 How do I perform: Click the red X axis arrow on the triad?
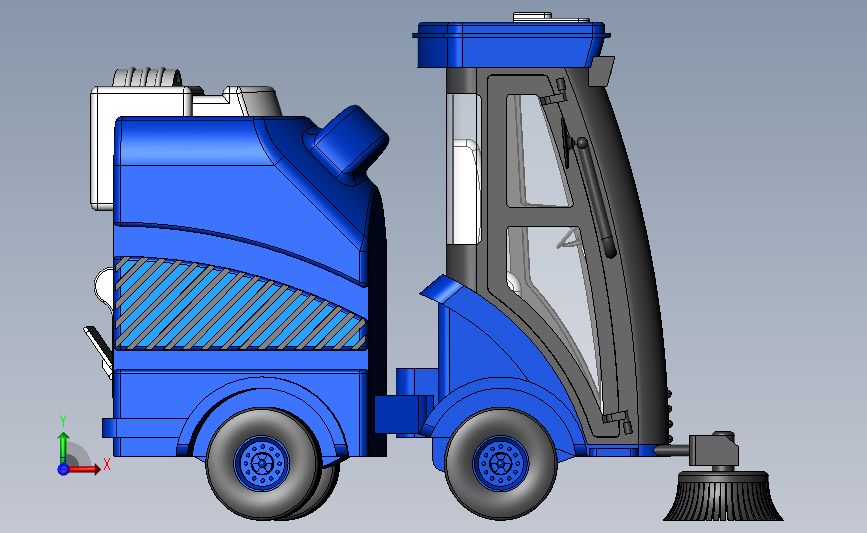(83, 469)
